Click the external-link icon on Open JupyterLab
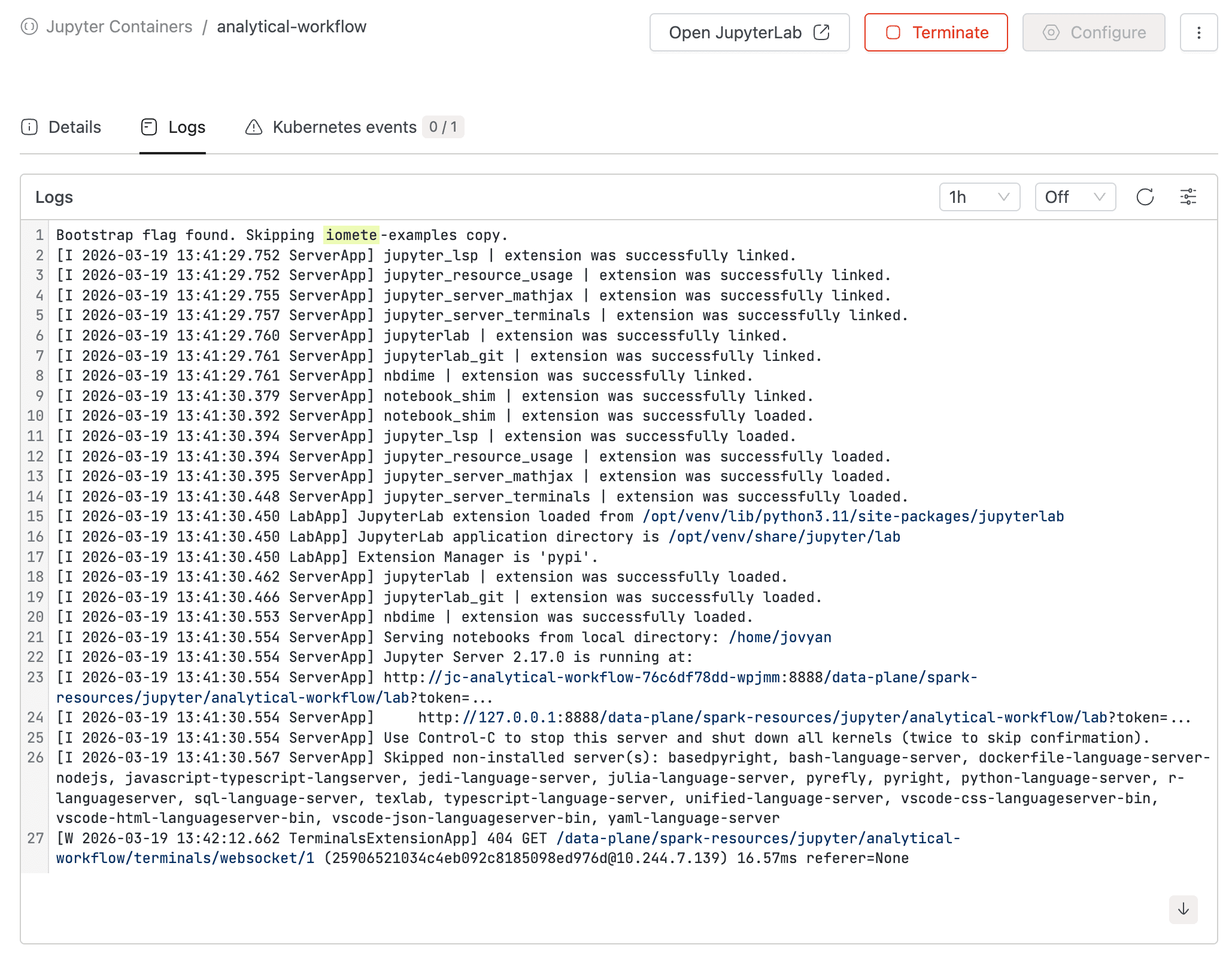 (x=821, y=32)
